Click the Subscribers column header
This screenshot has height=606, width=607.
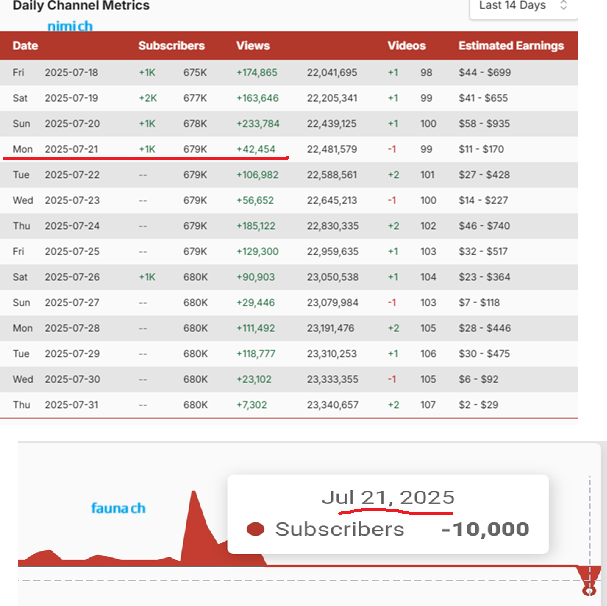coord(171,46)
